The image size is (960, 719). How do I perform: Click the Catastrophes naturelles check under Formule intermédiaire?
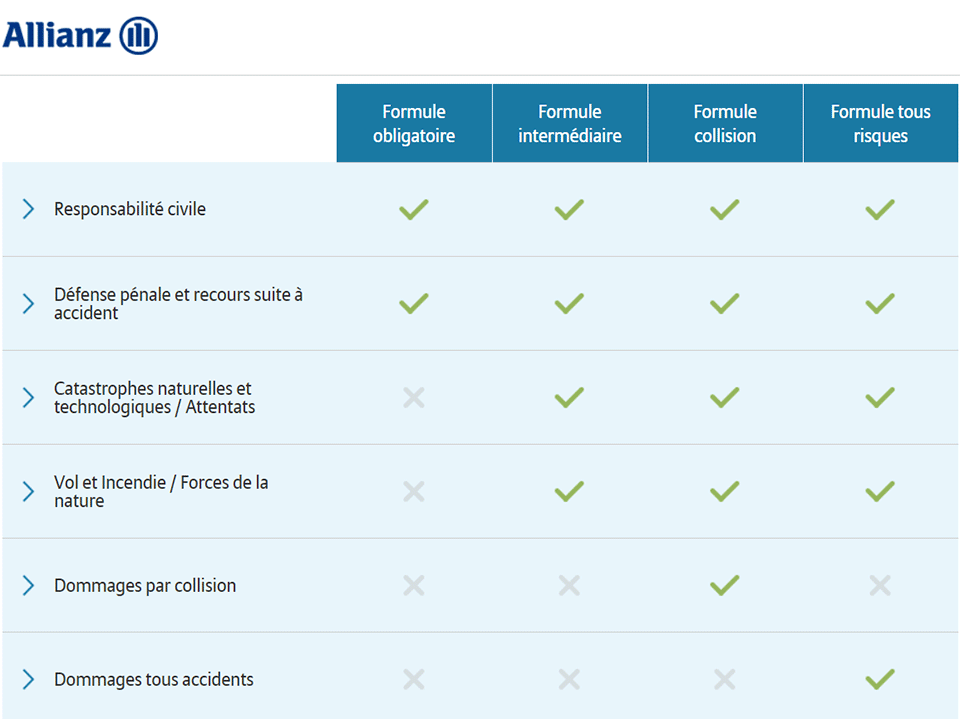point(568,397)
